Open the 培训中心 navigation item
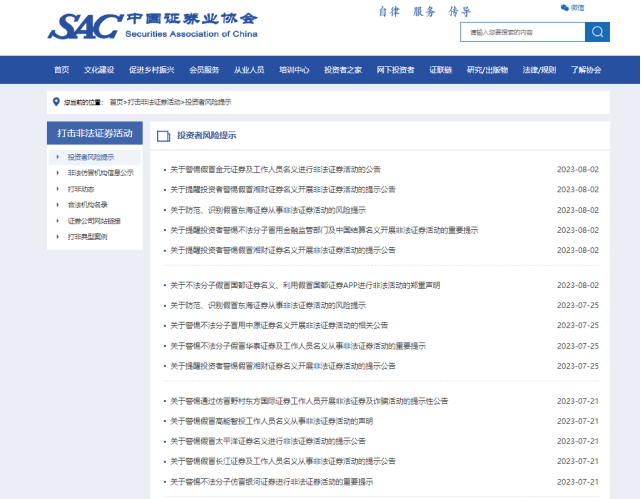The width and height of the screenshot is (641, 499). (294, 70)
